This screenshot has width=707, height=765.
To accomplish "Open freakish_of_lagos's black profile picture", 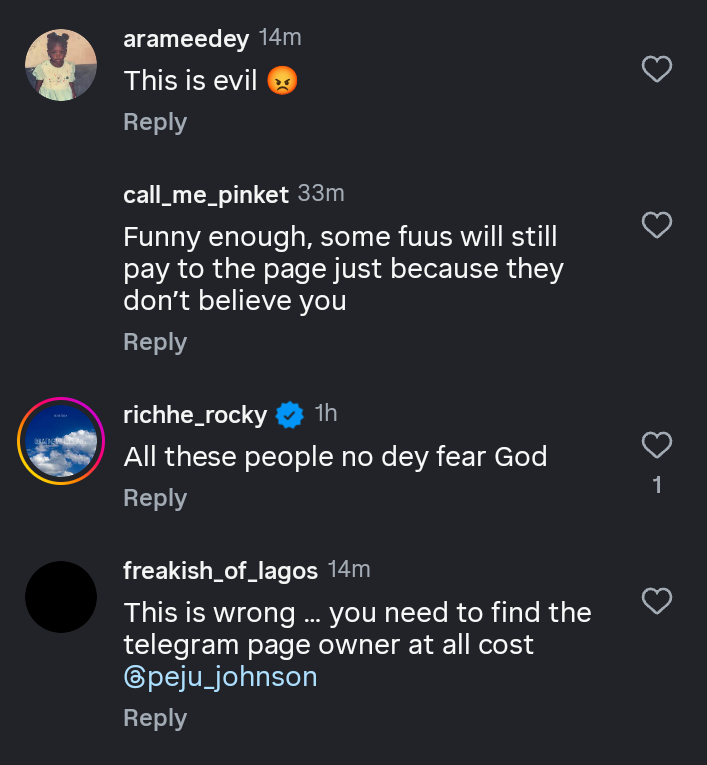I will click(61, 597).
